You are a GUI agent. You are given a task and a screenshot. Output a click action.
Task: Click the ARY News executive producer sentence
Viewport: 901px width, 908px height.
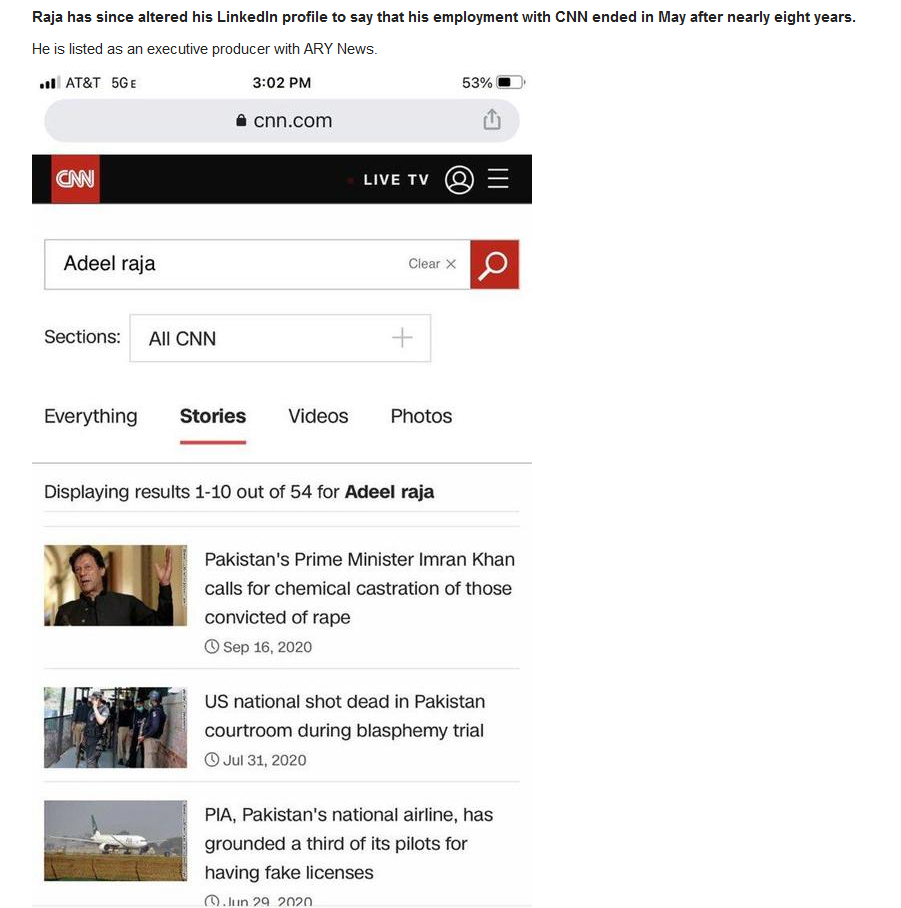204,49
